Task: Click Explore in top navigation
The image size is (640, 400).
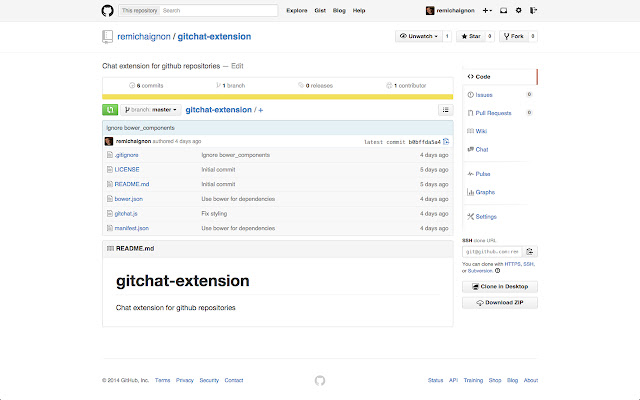Action: tap(297, 11)
